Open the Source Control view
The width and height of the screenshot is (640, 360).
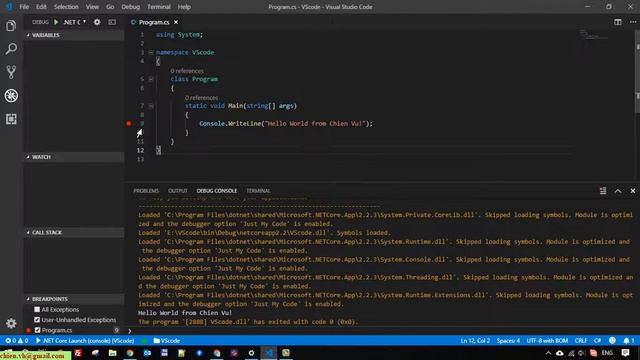11,72
